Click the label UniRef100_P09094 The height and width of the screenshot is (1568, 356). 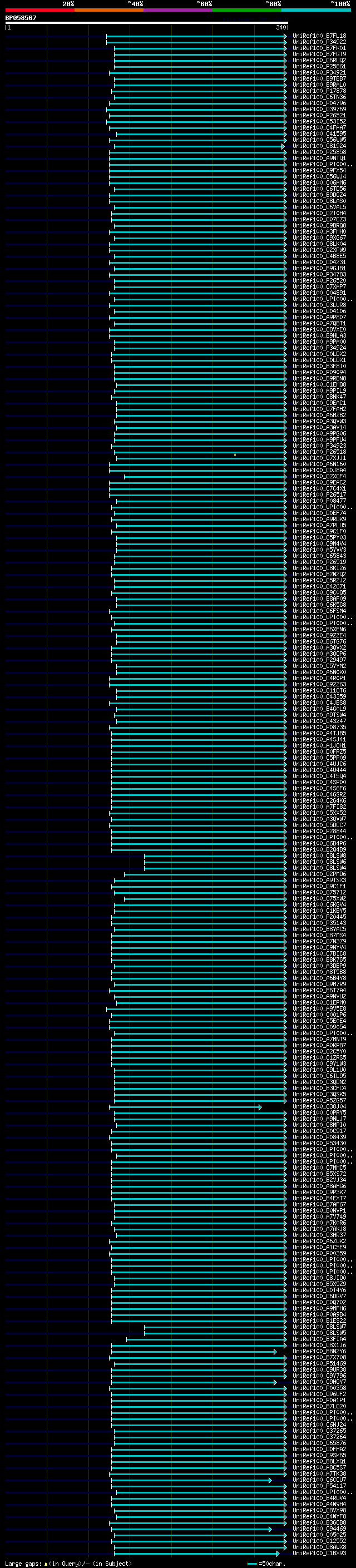click(x=319, y=372)
